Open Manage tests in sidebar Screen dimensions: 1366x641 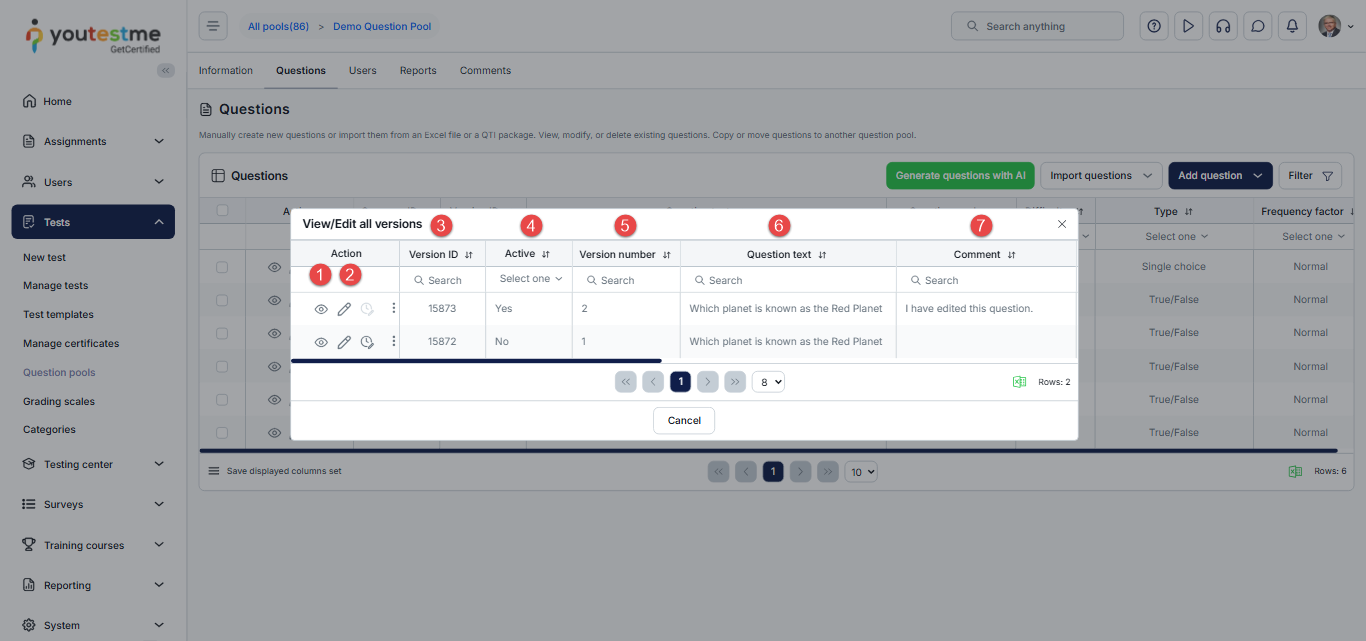[x=56, y=286]
